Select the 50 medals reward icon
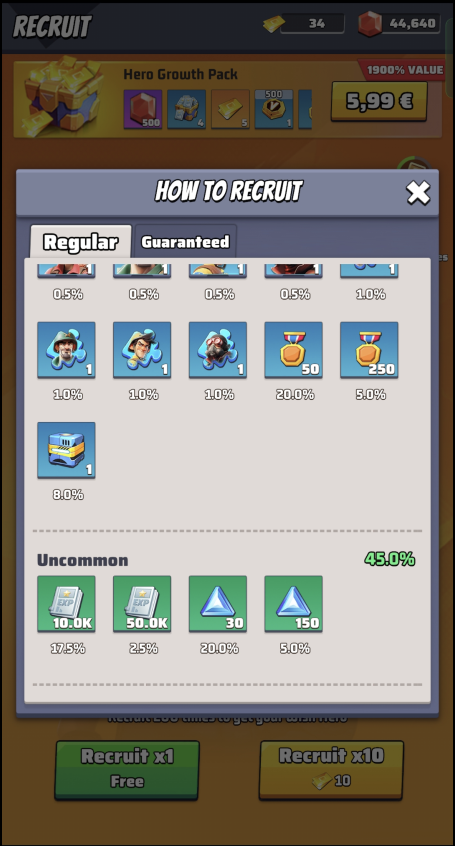This screenshot has width=455, height=846. (x=294, y=350)
